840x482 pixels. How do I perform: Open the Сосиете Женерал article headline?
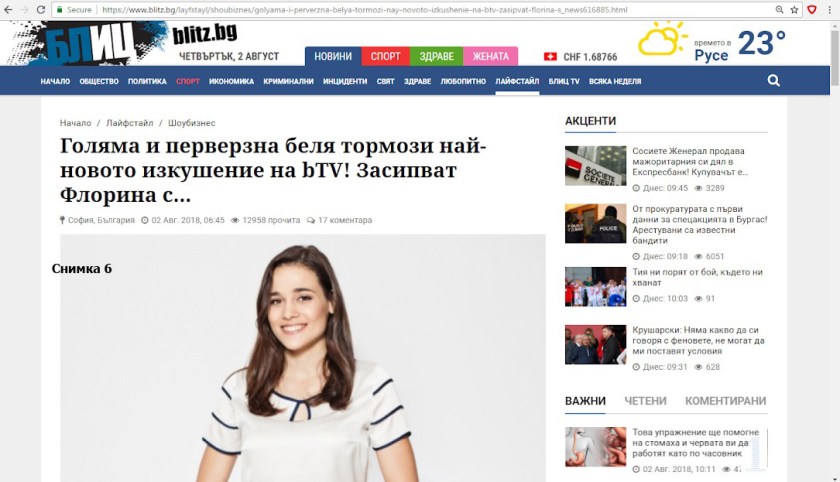point(690,162)
